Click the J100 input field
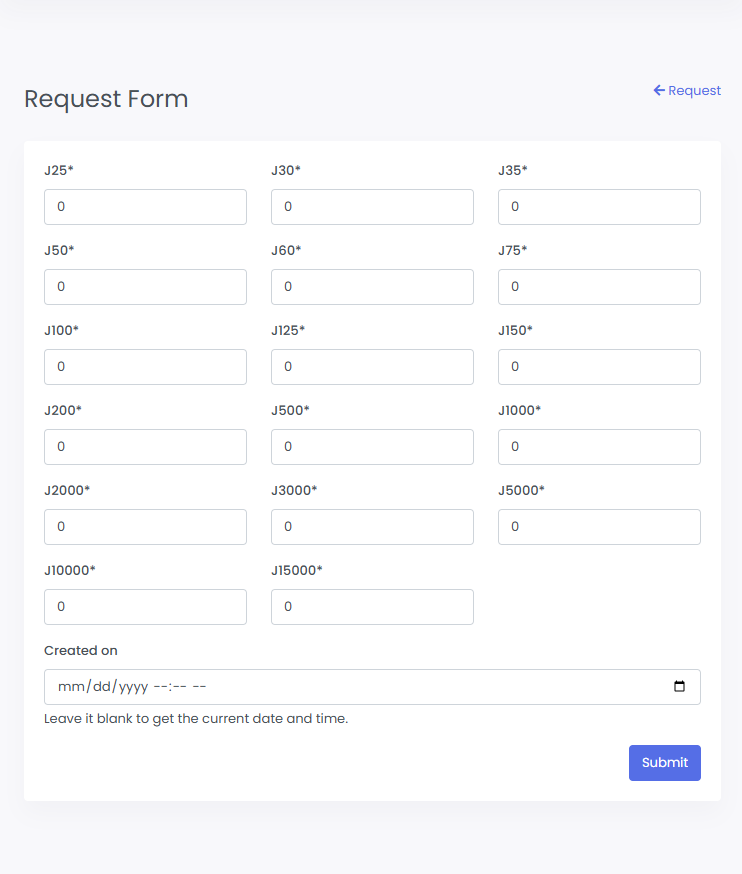 [x=145, y=367]
